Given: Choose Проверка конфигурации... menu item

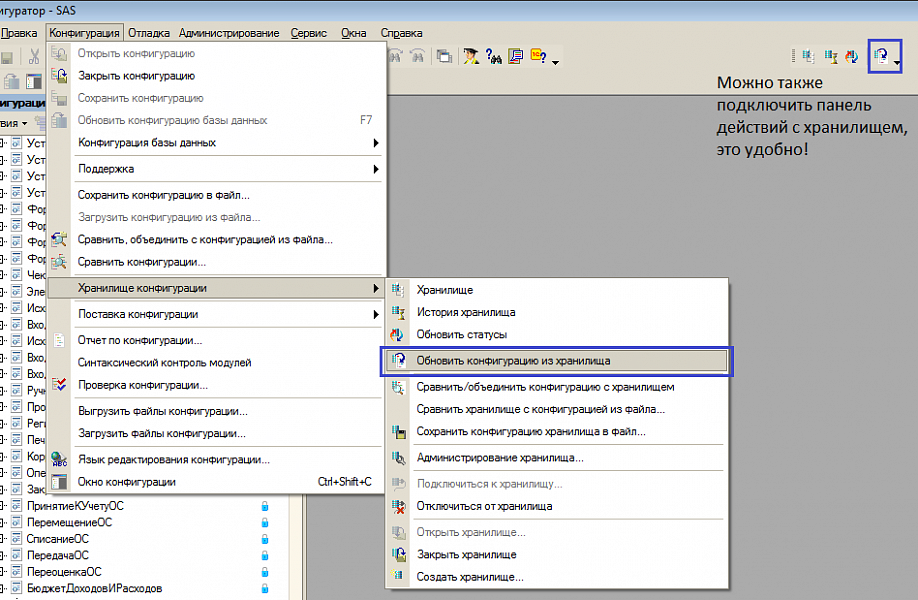Looking at the screenshot, I should (x=216, y=385).
